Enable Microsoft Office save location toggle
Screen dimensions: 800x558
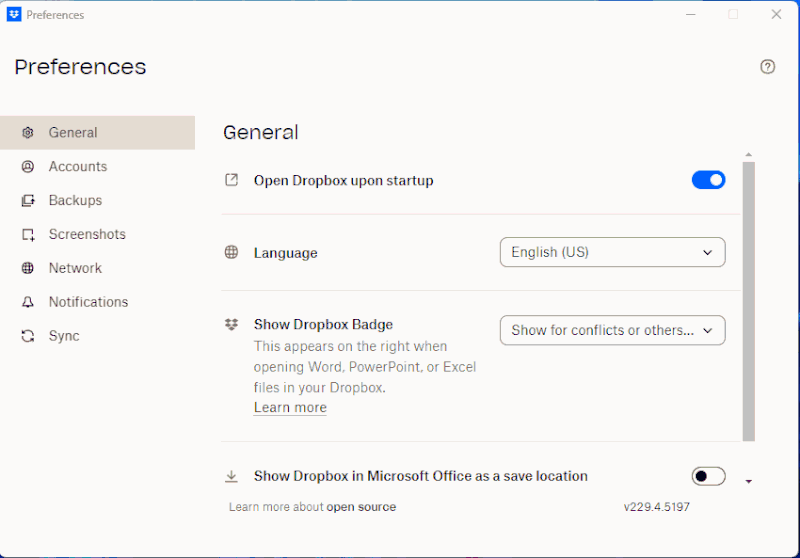tap(708, 476)
